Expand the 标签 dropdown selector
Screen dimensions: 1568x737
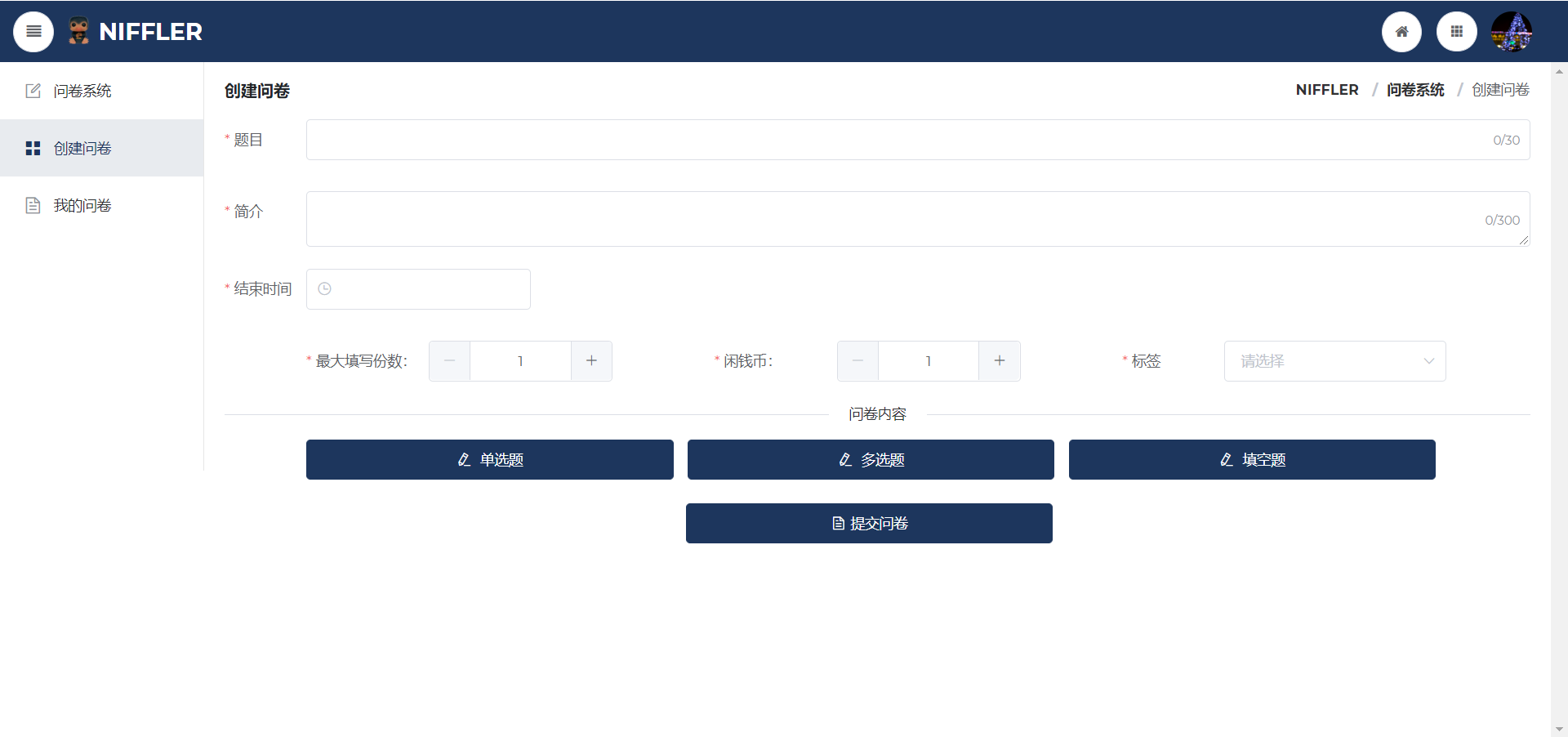click(x=1334, y=361)
